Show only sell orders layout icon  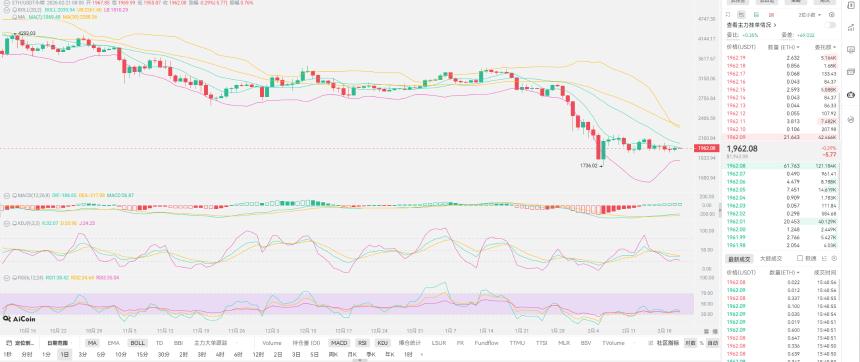click(x=771, y=14)
